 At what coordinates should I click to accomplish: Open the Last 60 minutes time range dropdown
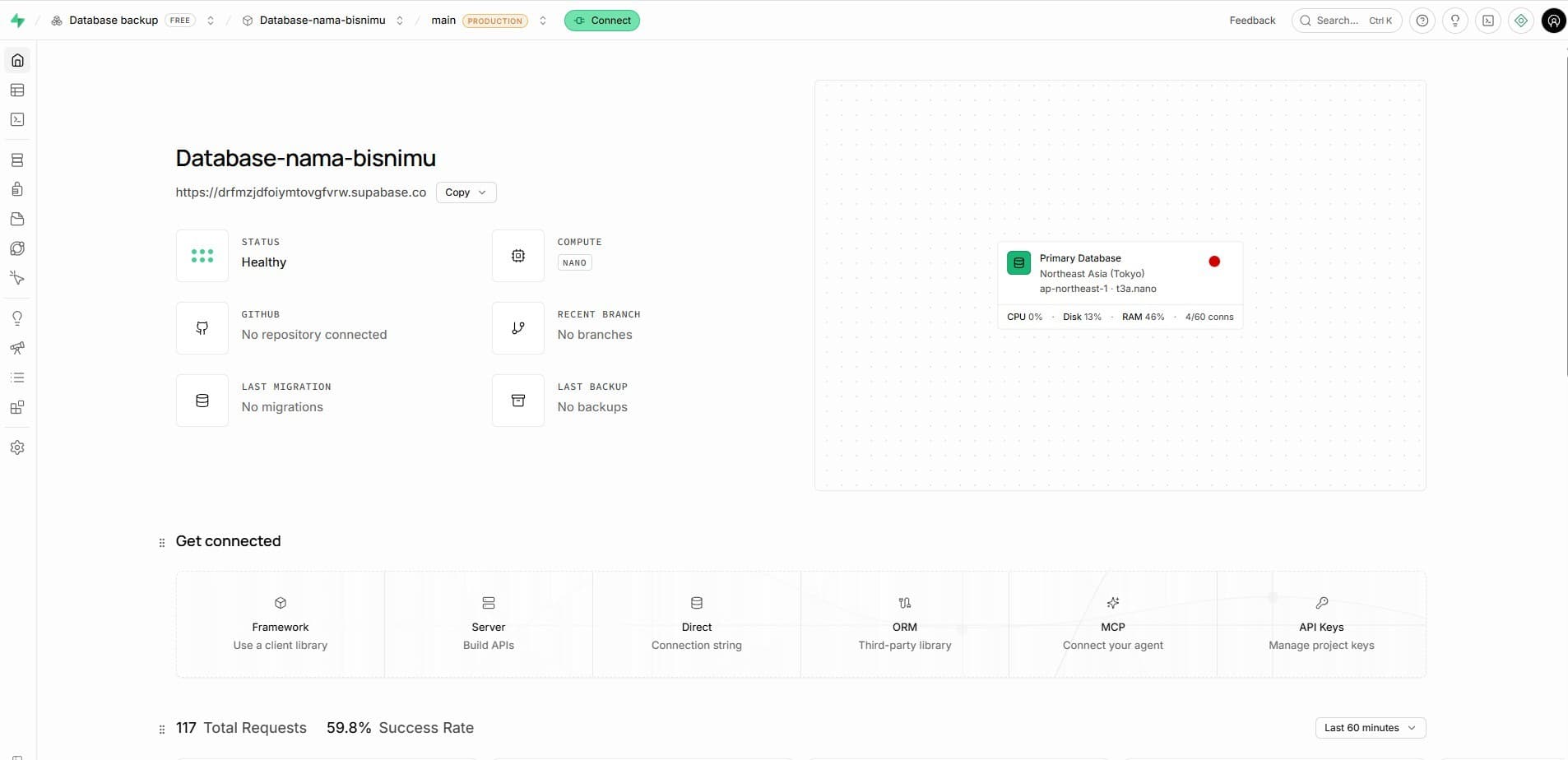pyautogui.click(x=1371, y=728)
